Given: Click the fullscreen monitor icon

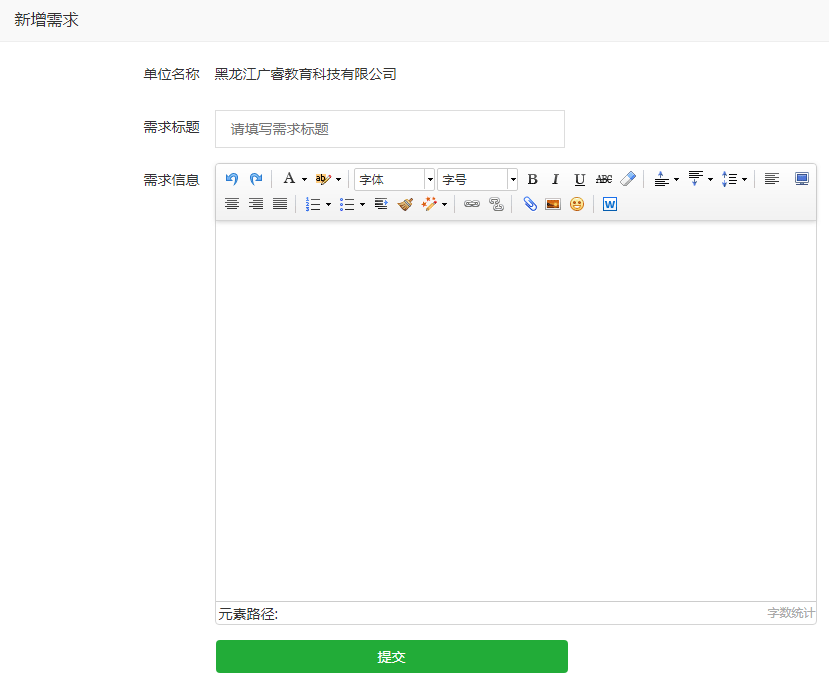Looking at the screenshot, I should click(802, 179).
